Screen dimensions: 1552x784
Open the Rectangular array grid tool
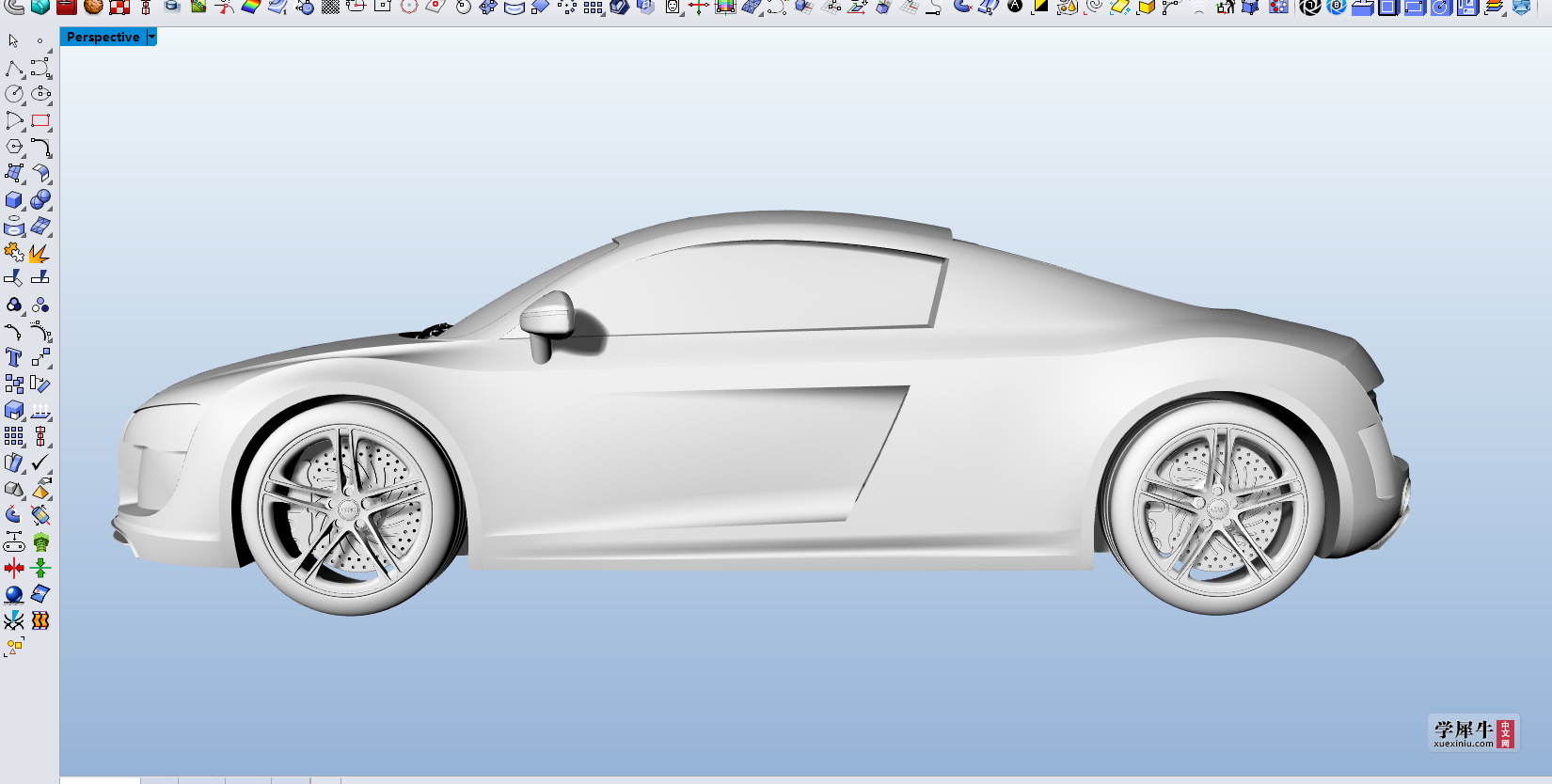14,436
